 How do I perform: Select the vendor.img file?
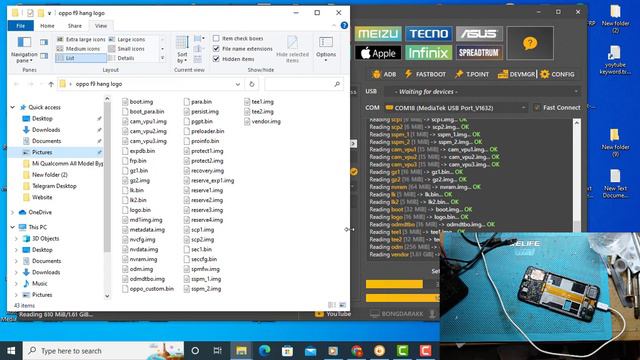[x=262, y=121]
